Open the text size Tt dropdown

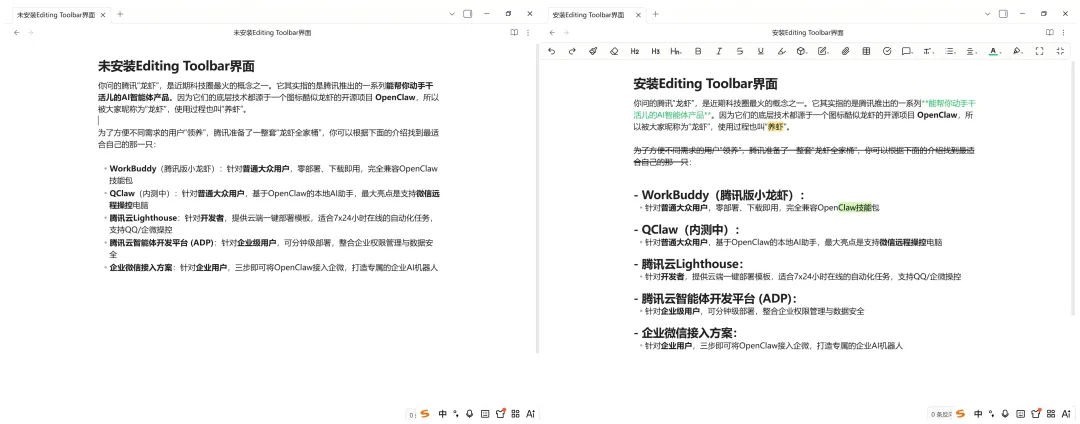[928, 51]
